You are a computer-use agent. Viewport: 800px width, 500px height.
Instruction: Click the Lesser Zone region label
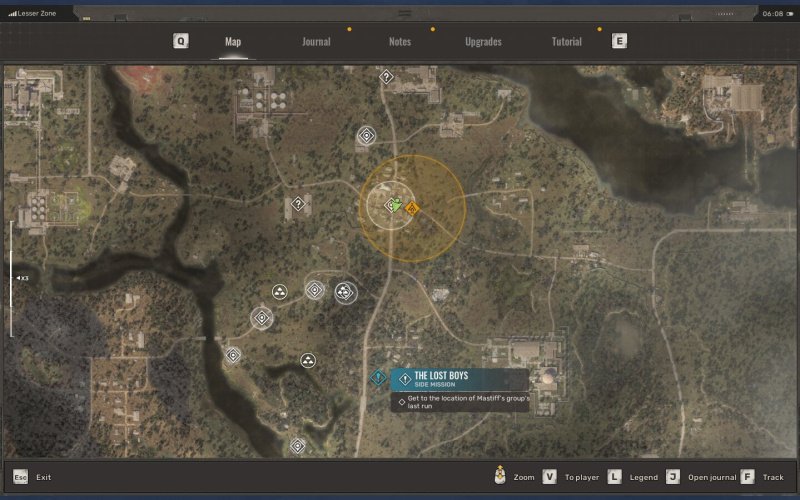[37, 13]
